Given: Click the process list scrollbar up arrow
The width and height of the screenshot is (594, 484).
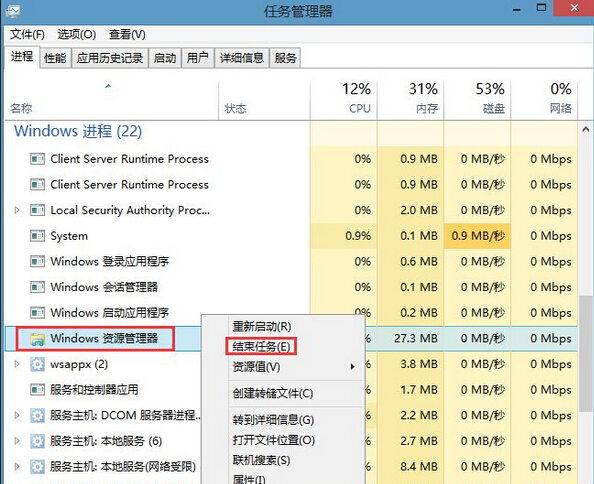Looking at the screenshot, I should (x=586, y=130).
